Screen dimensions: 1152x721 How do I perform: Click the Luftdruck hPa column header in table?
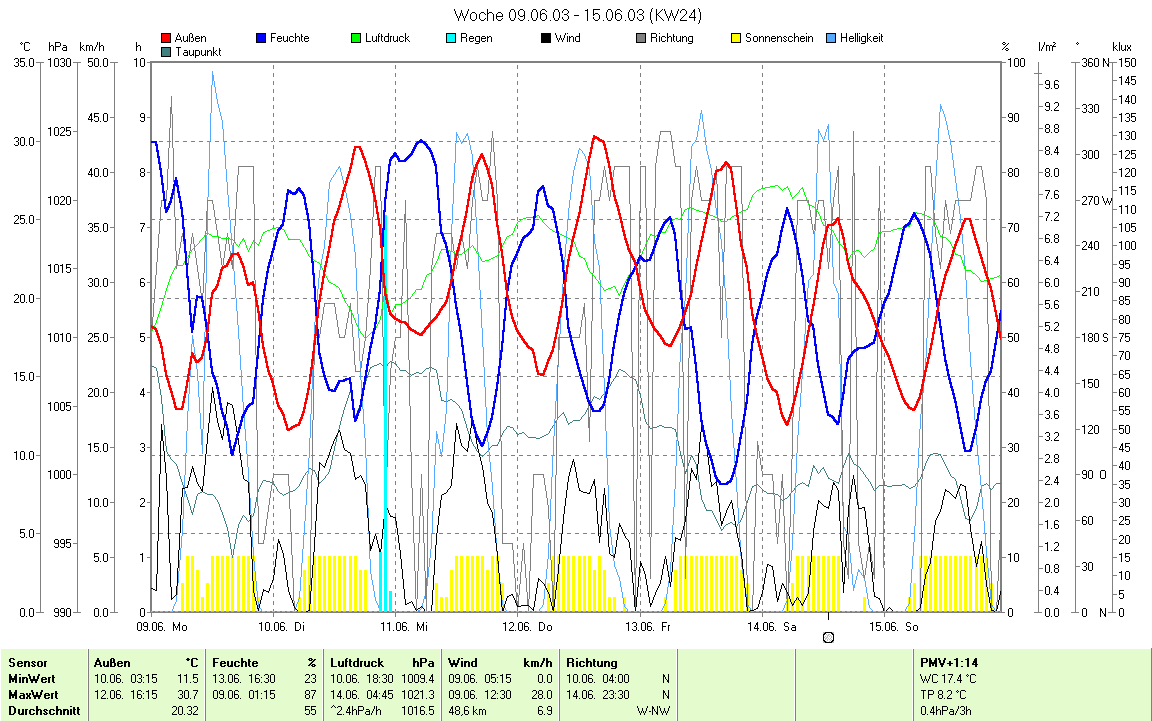(x=382, y=662)
